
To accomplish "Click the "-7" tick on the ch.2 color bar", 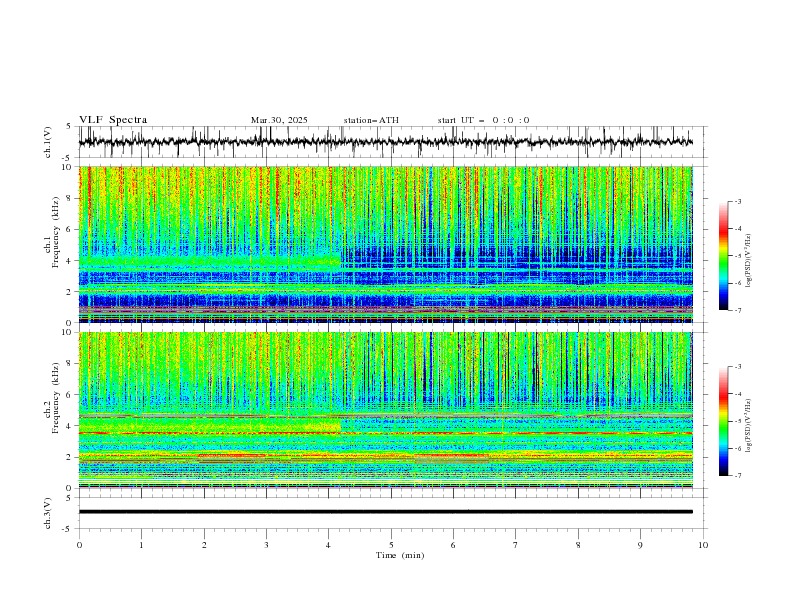I will click(x=737, y=475).
